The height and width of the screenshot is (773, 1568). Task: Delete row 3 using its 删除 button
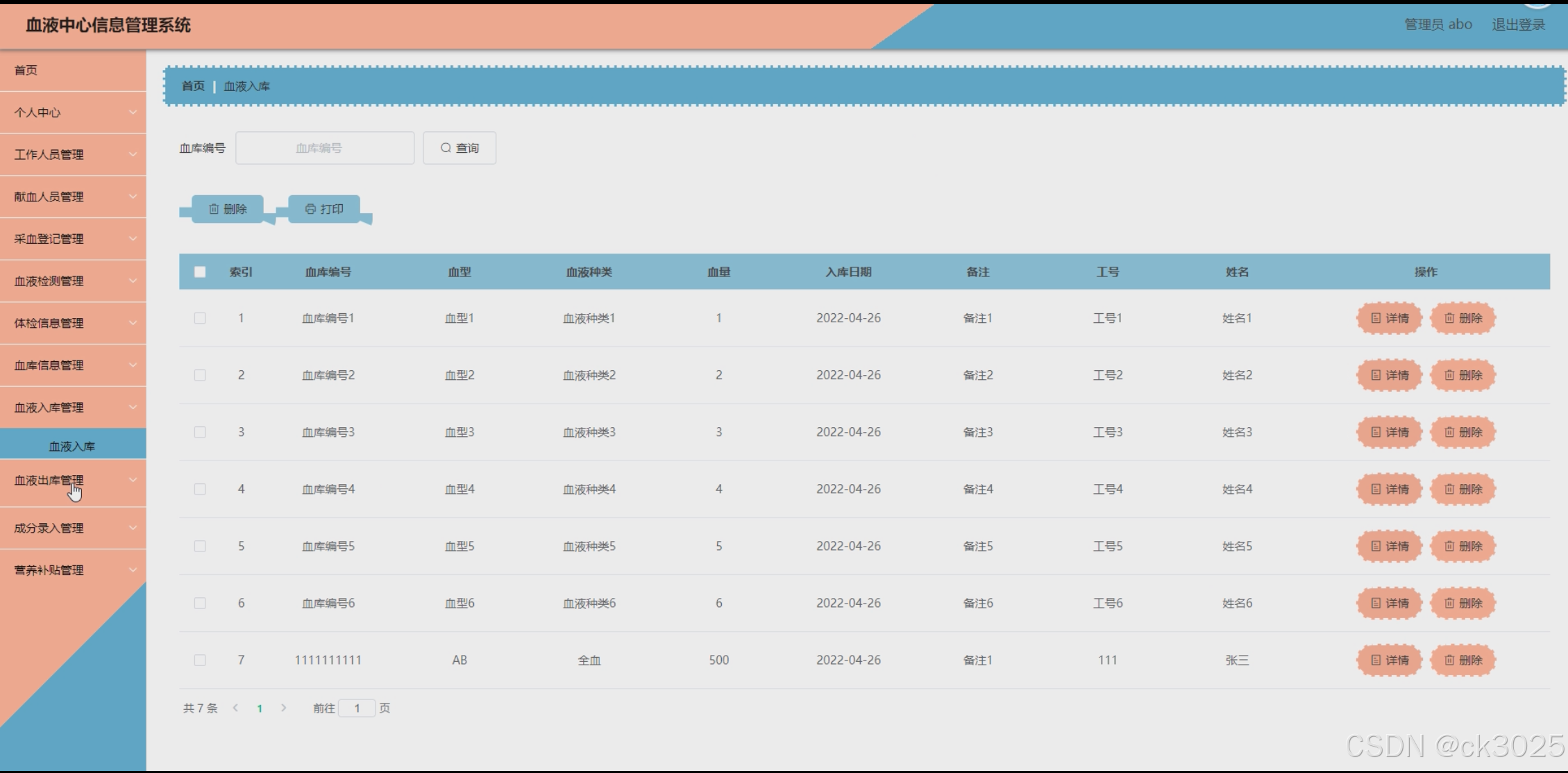click(1462, 432)
